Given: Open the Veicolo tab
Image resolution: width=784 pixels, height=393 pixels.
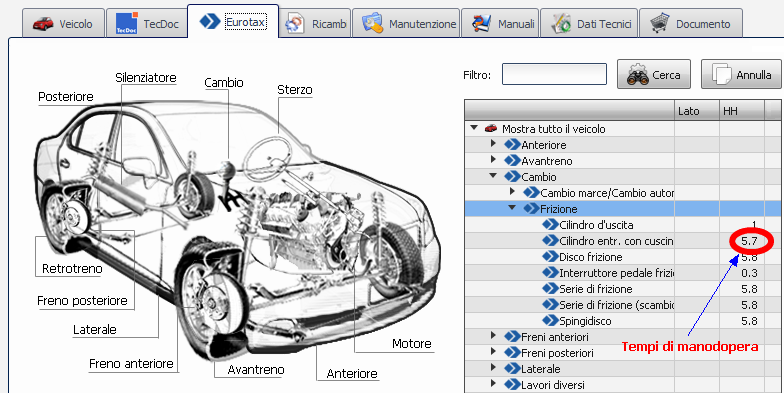Looking at the screenshot, I should click(x=64, y=23).
